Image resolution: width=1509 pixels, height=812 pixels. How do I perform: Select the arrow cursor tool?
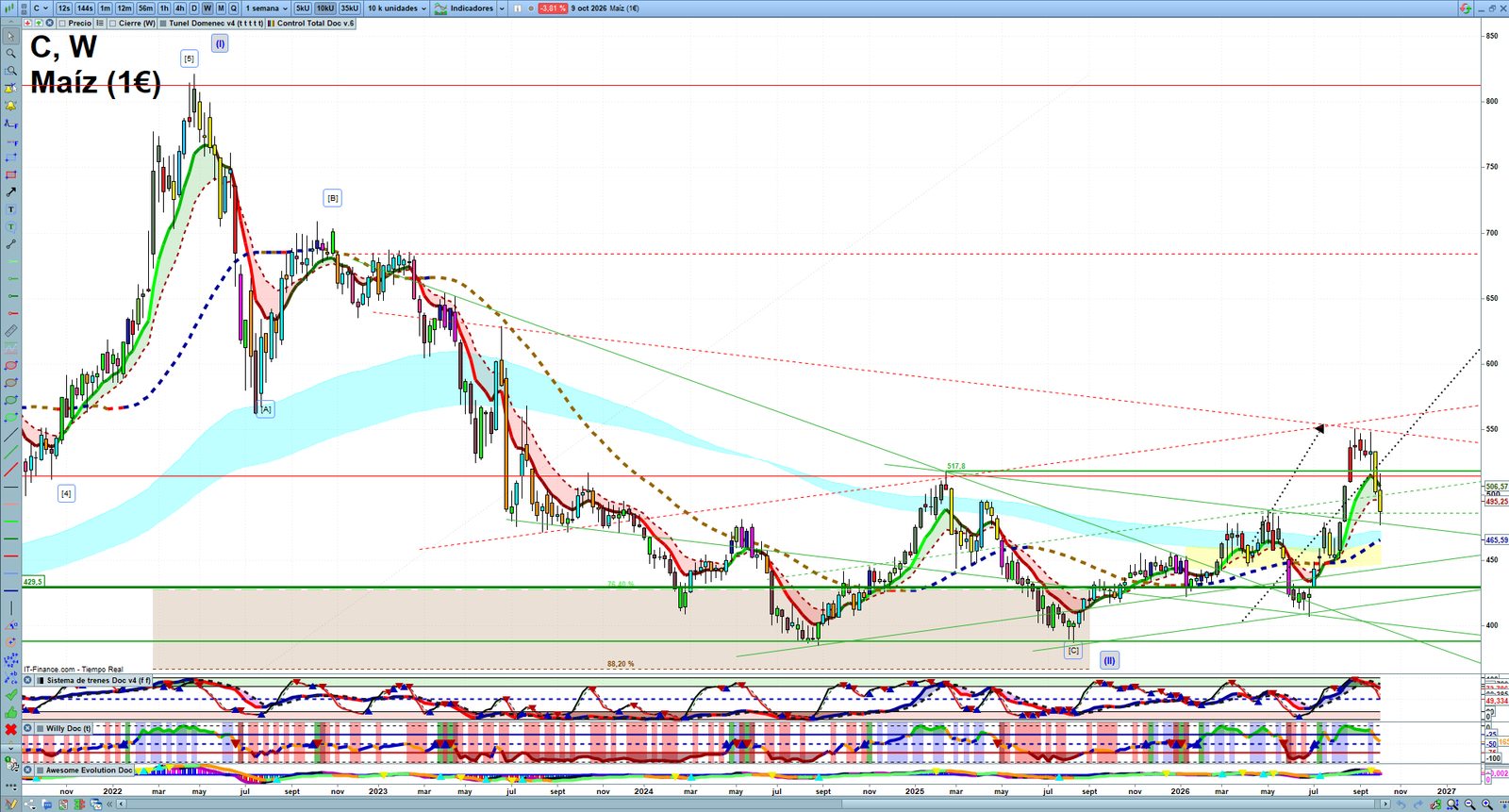(x=10, y=36)
